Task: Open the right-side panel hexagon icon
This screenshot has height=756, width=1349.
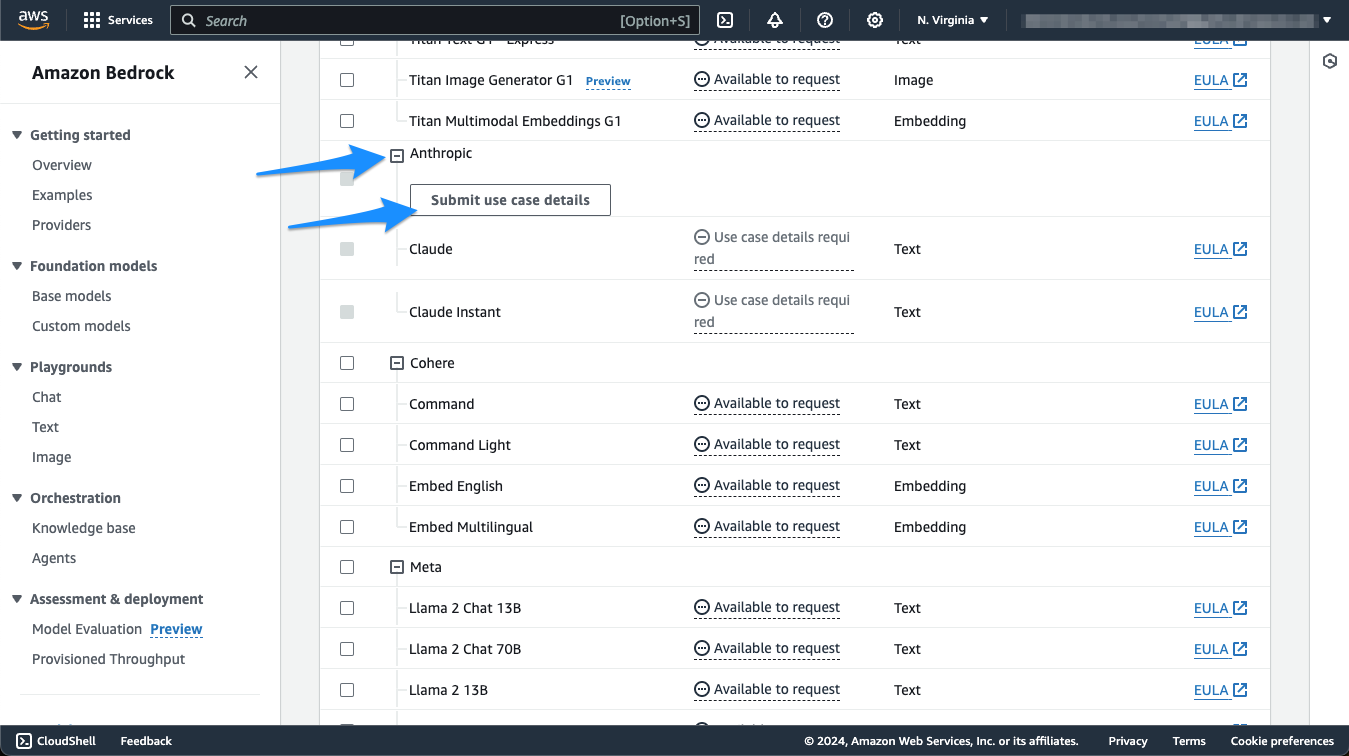Action: [1329, 61]
